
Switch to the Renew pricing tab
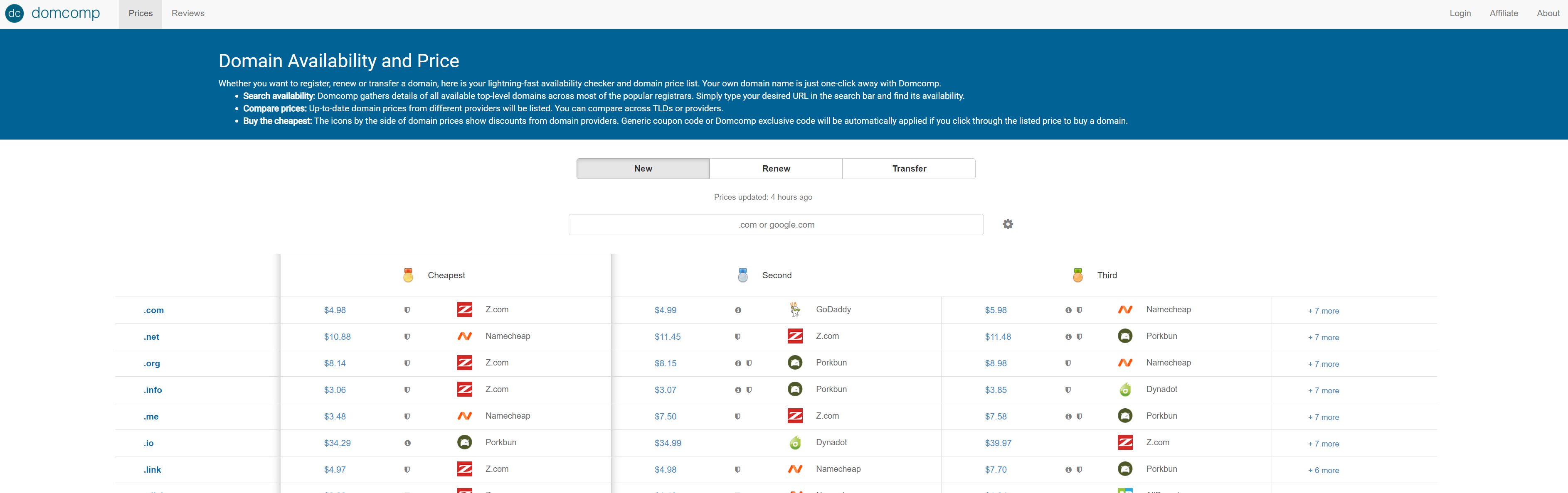tap(776, 168)
